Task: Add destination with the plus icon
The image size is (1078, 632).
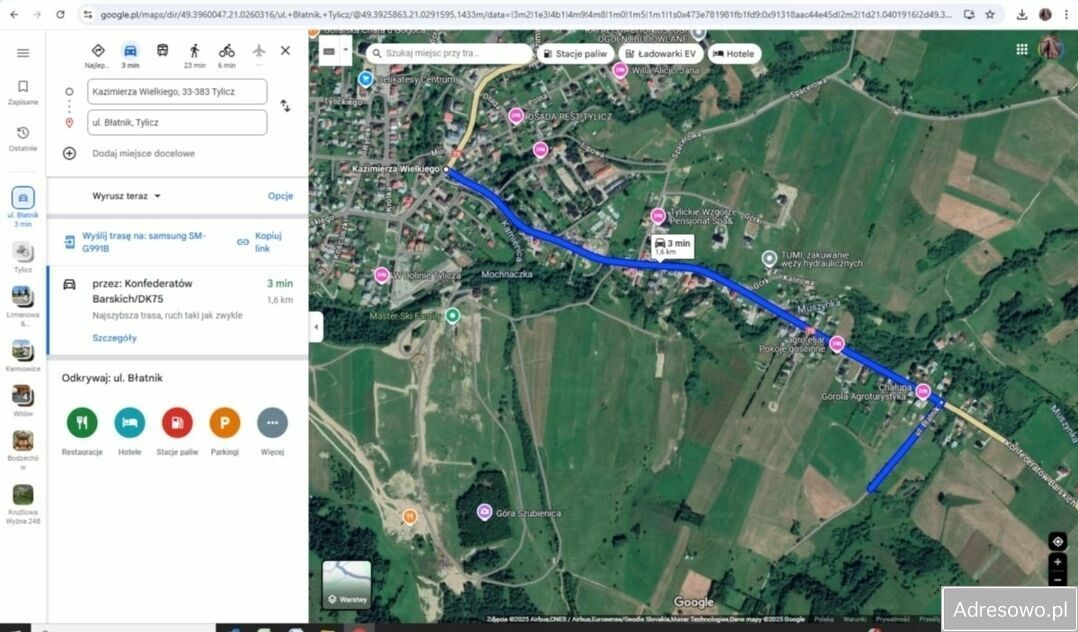Action: 69,153
